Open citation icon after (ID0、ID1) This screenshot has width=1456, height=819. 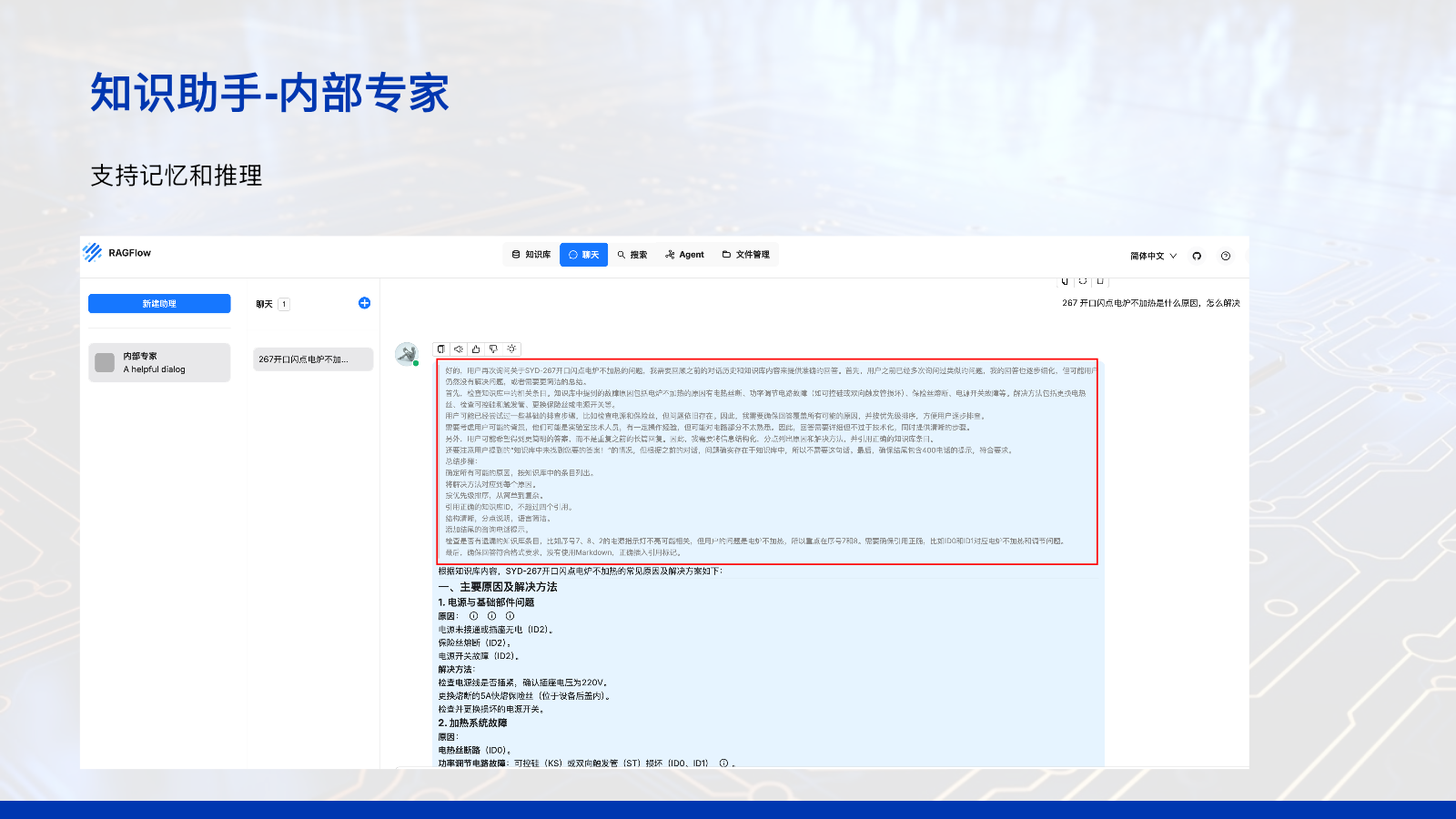coord(723,763)
